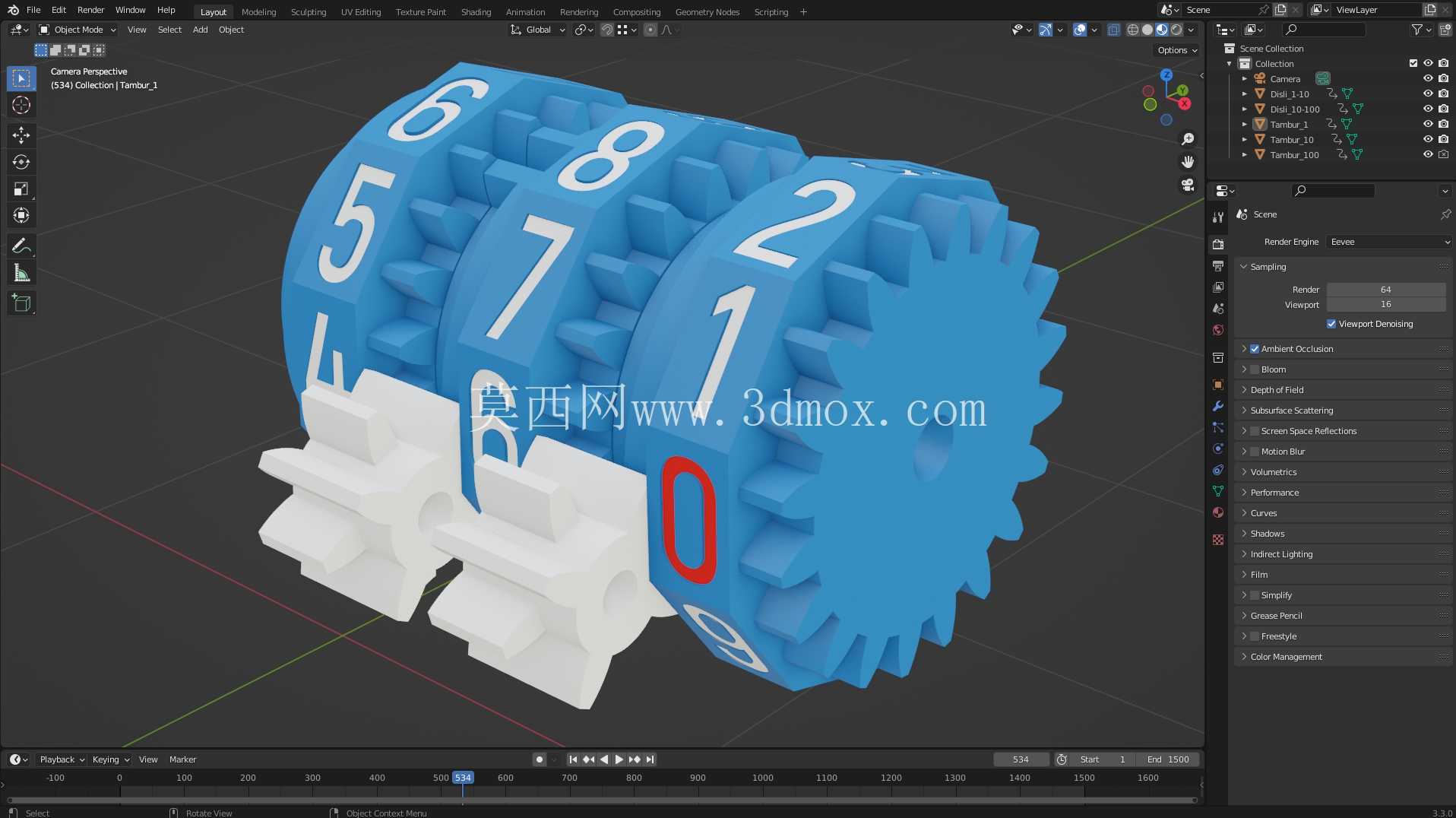Open the Render menu
1456x818 pixels.
(90, 10)
